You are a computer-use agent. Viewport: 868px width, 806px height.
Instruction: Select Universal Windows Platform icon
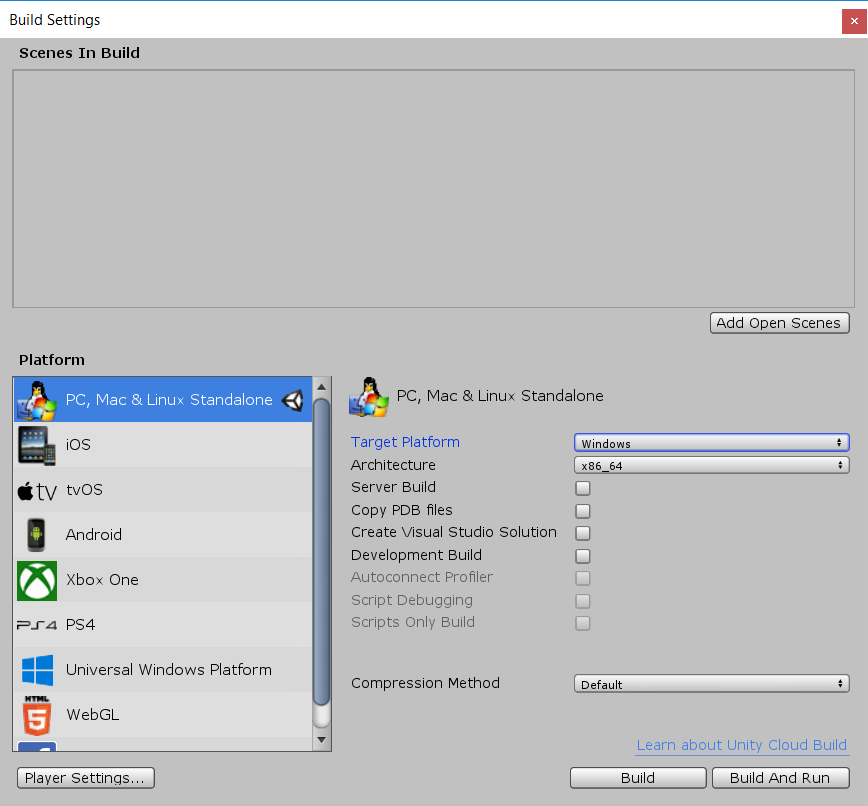tap(37, 670)
